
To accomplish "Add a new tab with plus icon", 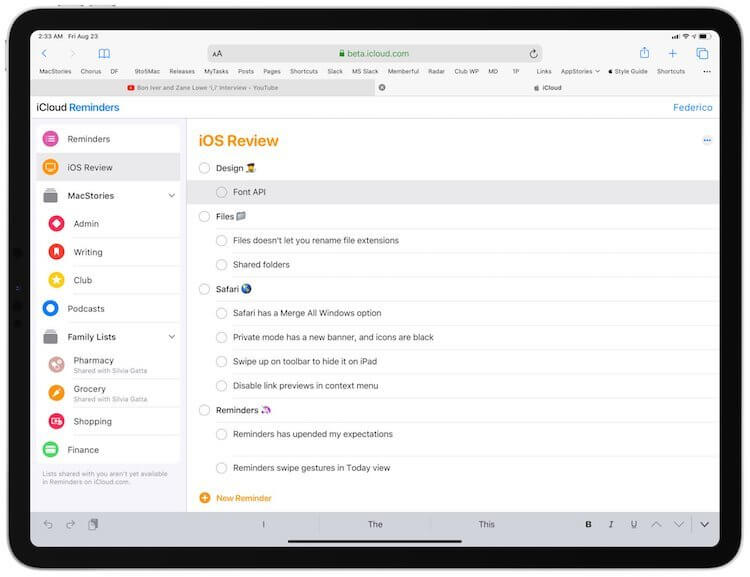I will click(x=673, y=53).
